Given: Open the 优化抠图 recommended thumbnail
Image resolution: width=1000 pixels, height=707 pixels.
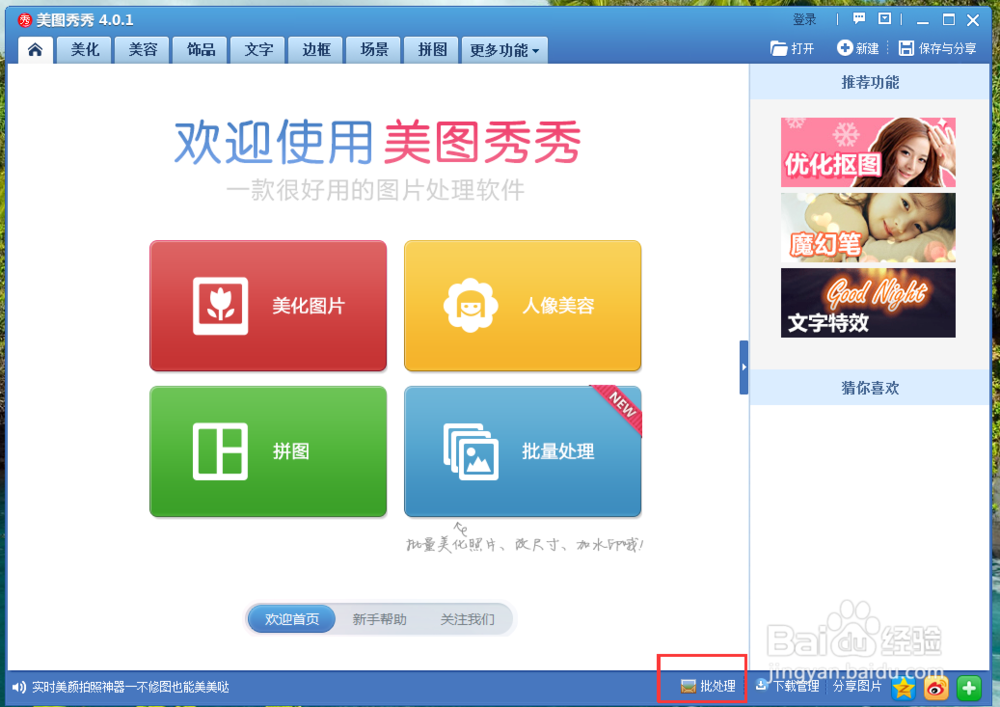Looking at the screenshot, I should (868, 152).
